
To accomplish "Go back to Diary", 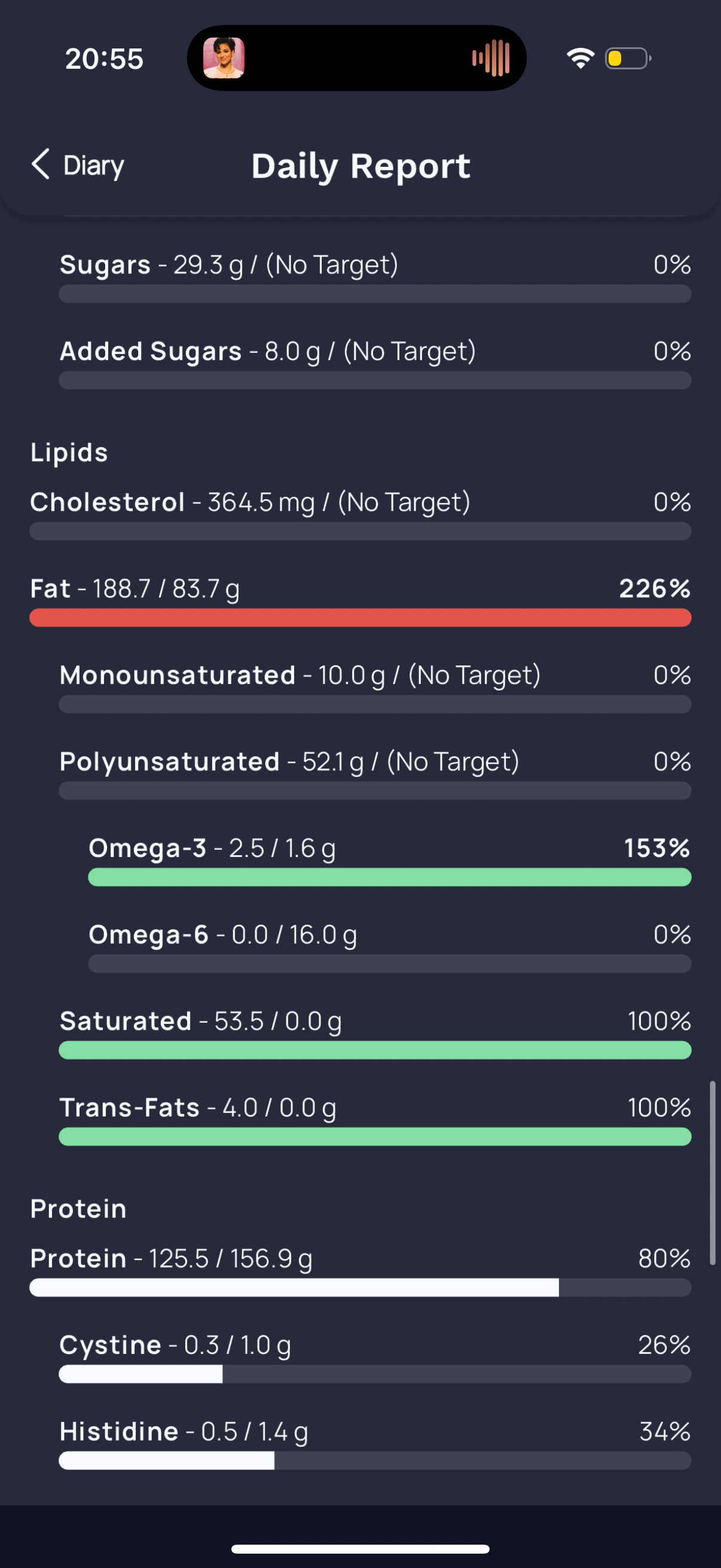I will coord(77,165).
